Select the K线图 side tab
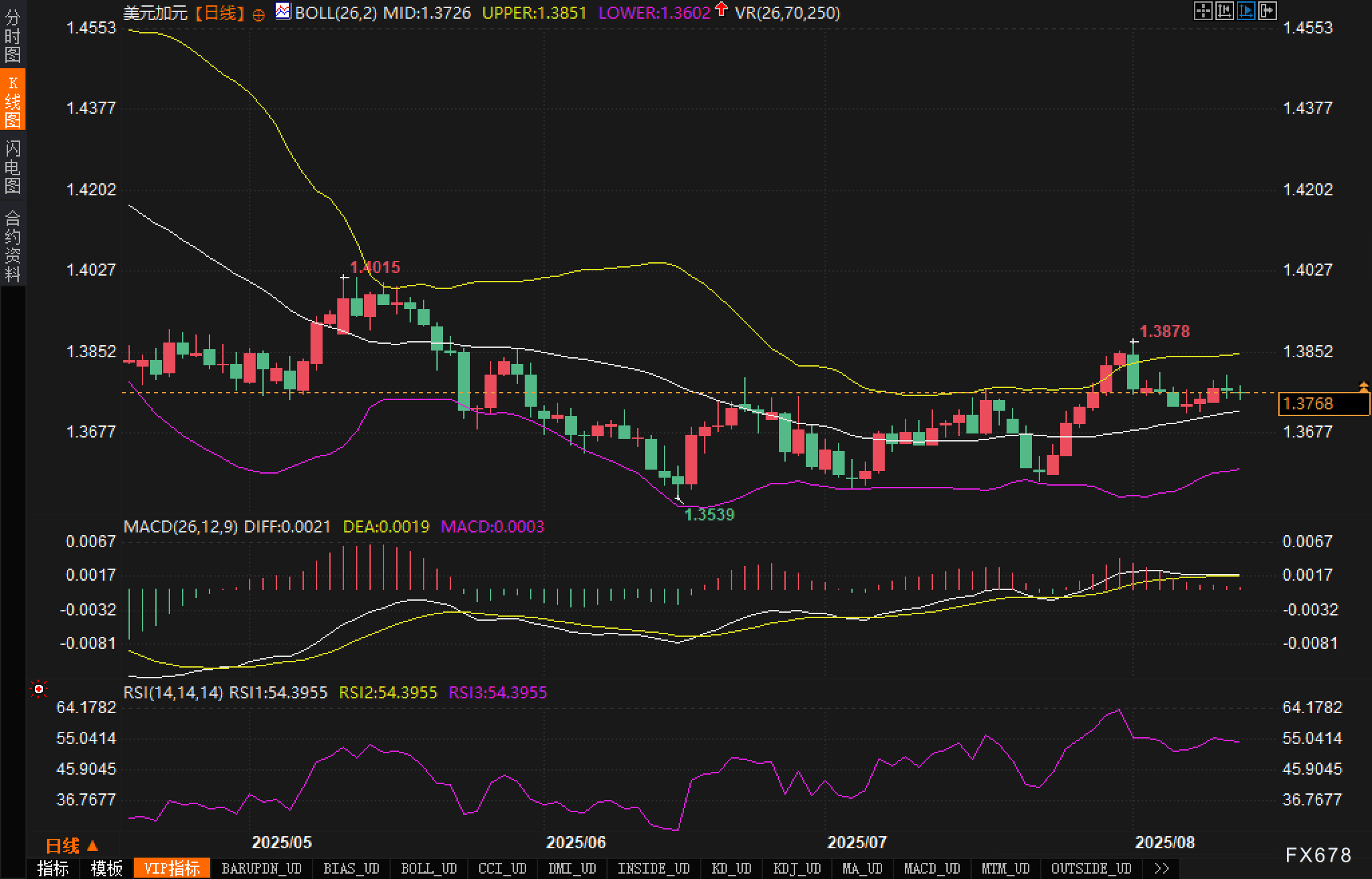The height and width of the screenshot is (879, 1372). pos(13,100)
